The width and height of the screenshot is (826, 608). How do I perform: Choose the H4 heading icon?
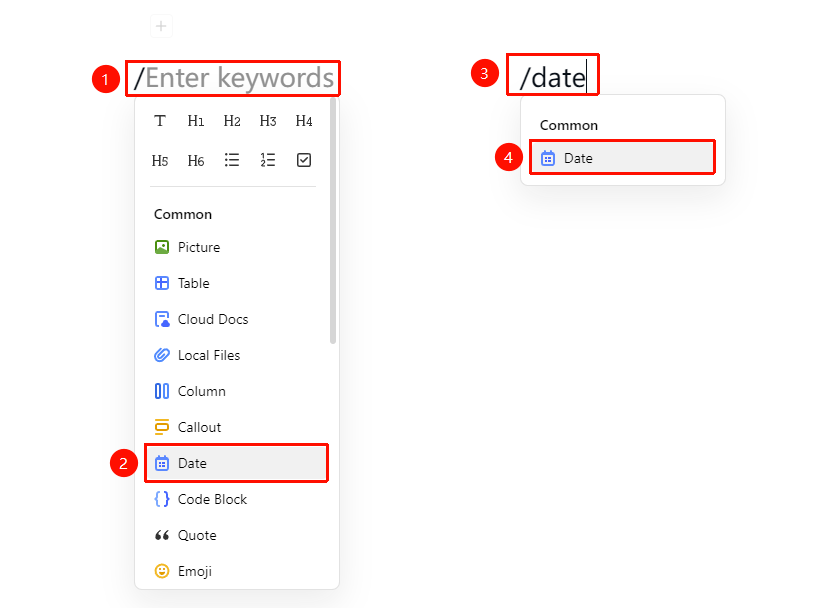point(304,121)
